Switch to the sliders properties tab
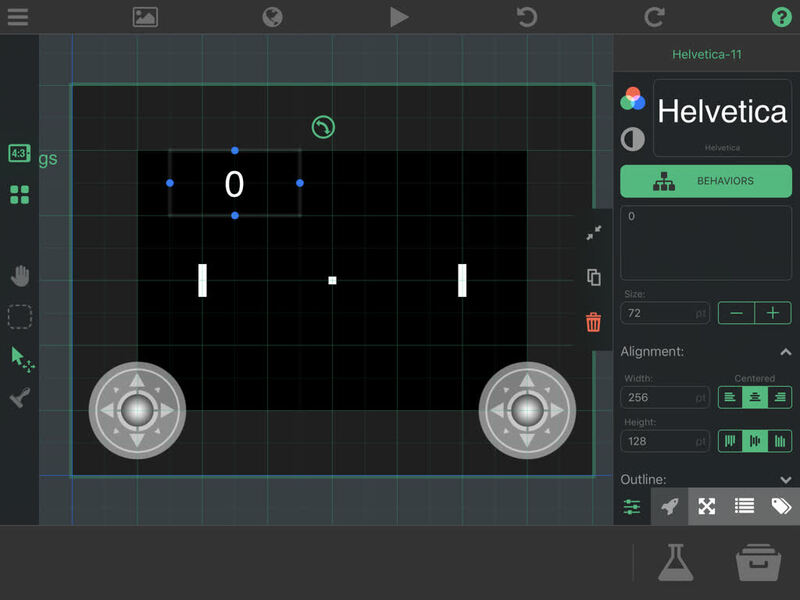The height and width of the screenshot is (600, 800). 632,507
